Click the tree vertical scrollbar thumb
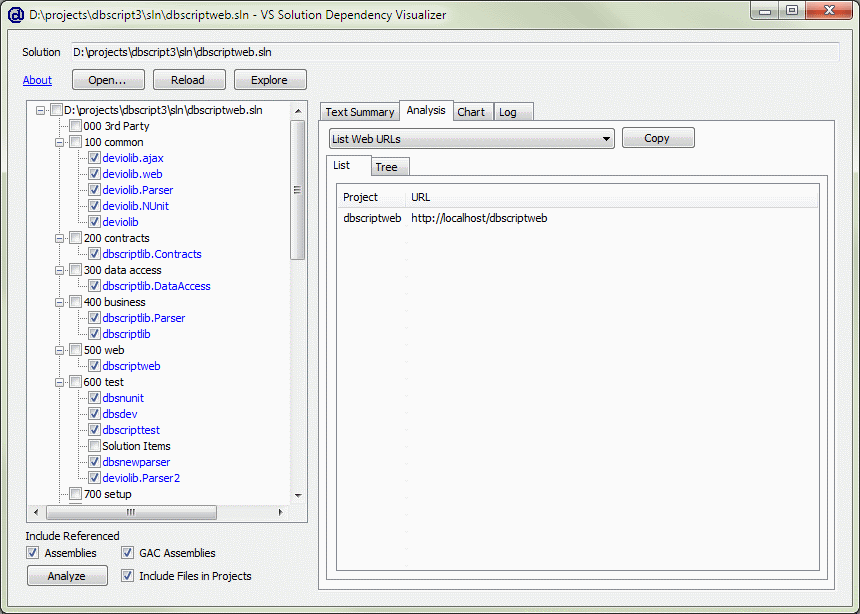Image resolution: width=860 pixels, height=614 pixels. coord(298,190)
